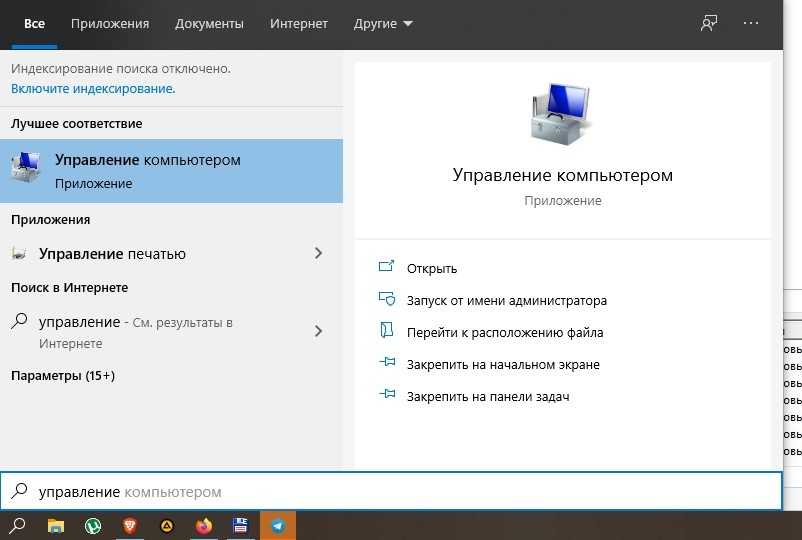Open File Explorer from the taskbar
Image resolution: width=802 pixels, height=540 pixels.
(x=56, y=526)
